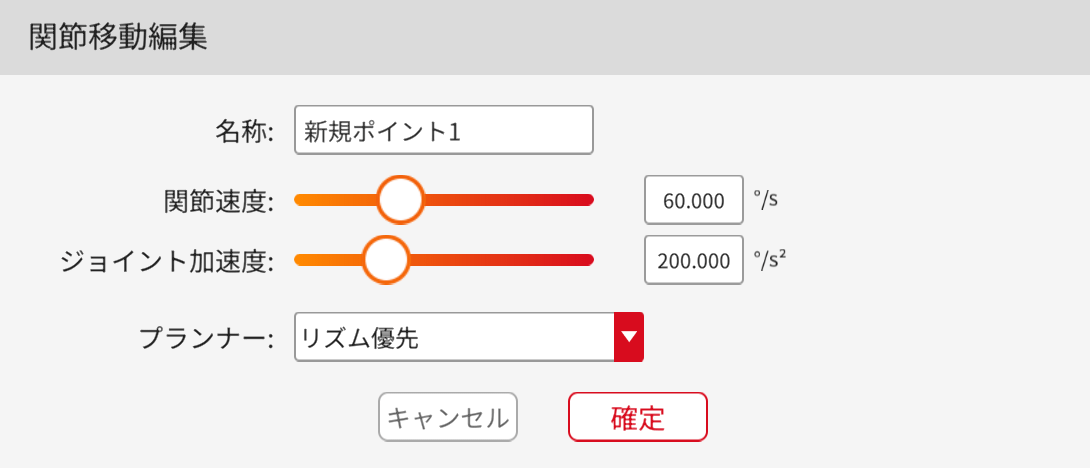
Task: Click the red arrow icon of プランナー dropdown
Action: point(628,338)
